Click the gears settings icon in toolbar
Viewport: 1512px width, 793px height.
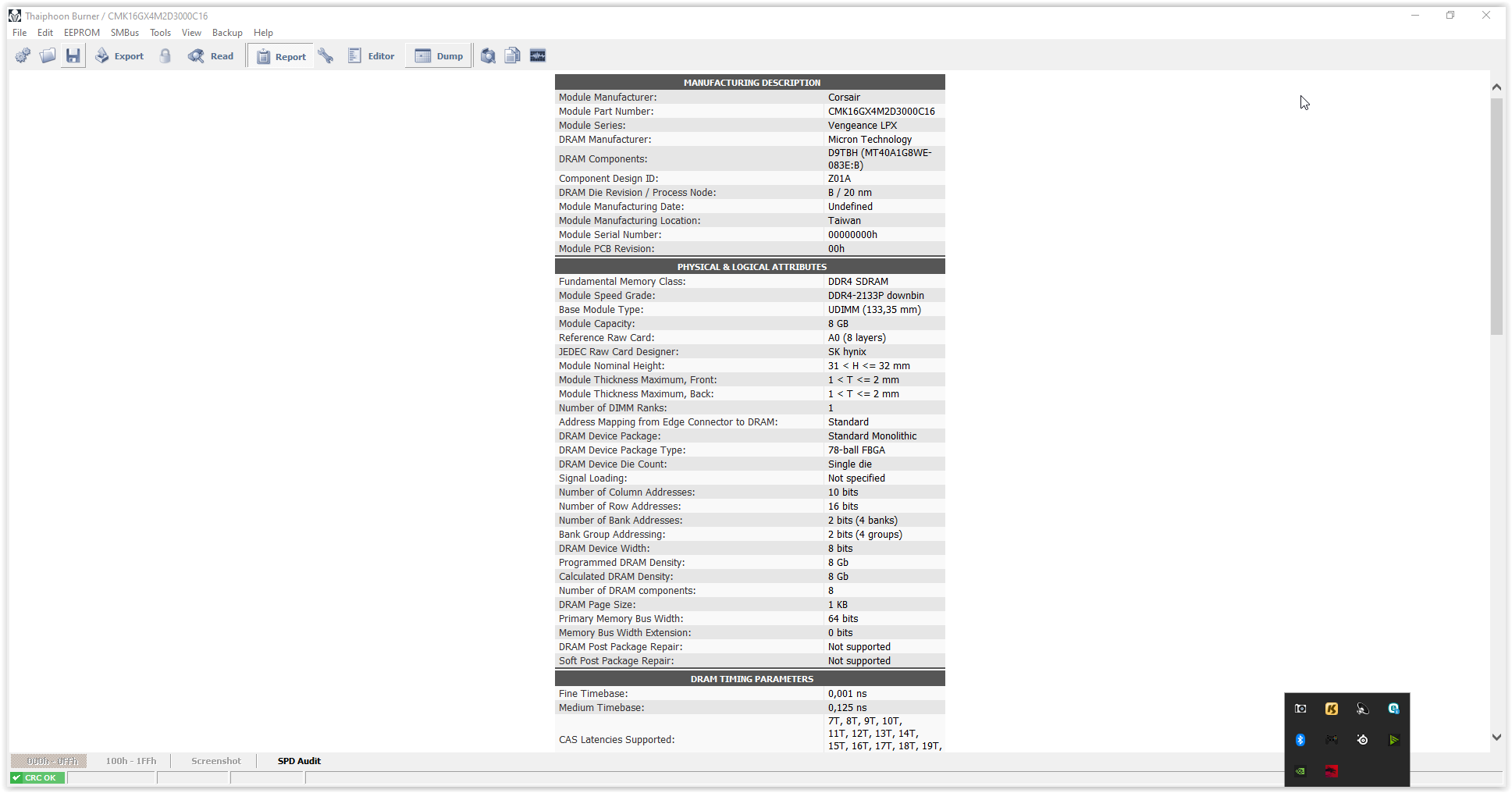pos(23,55)
